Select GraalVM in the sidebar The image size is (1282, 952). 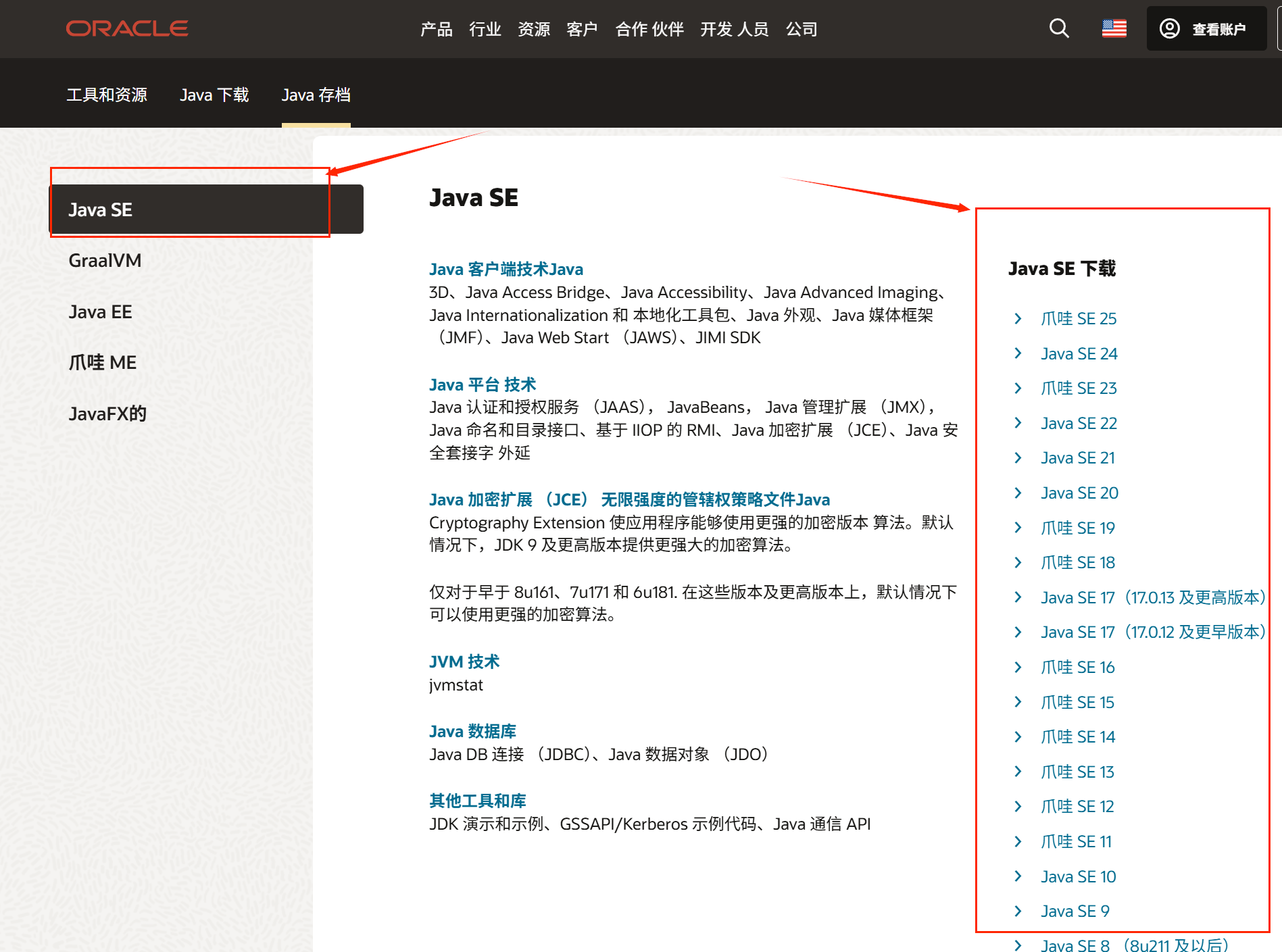click(x=105, y=260)
